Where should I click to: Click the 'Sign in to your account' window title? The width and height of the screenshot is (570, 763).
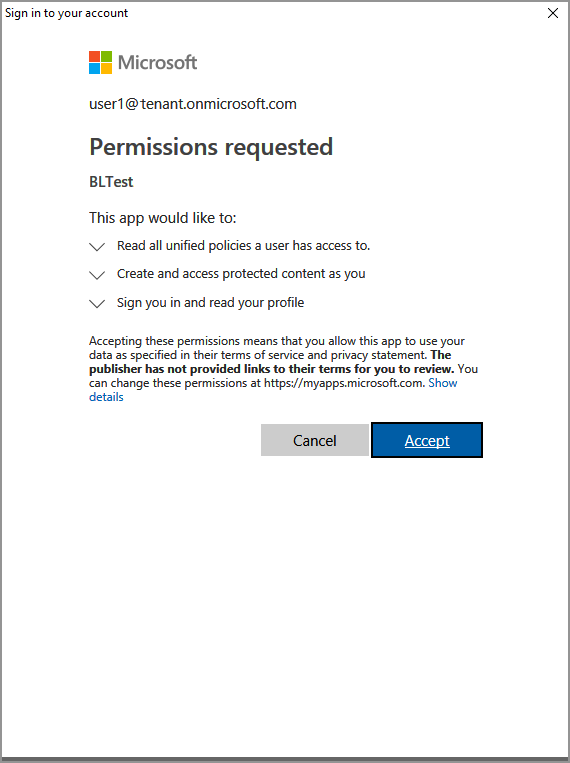click(x=66, y=13)
